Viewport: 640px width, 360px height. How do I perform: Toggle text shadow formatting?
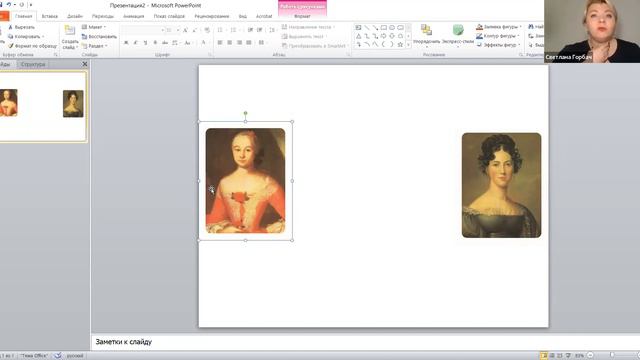click(155, 42)
